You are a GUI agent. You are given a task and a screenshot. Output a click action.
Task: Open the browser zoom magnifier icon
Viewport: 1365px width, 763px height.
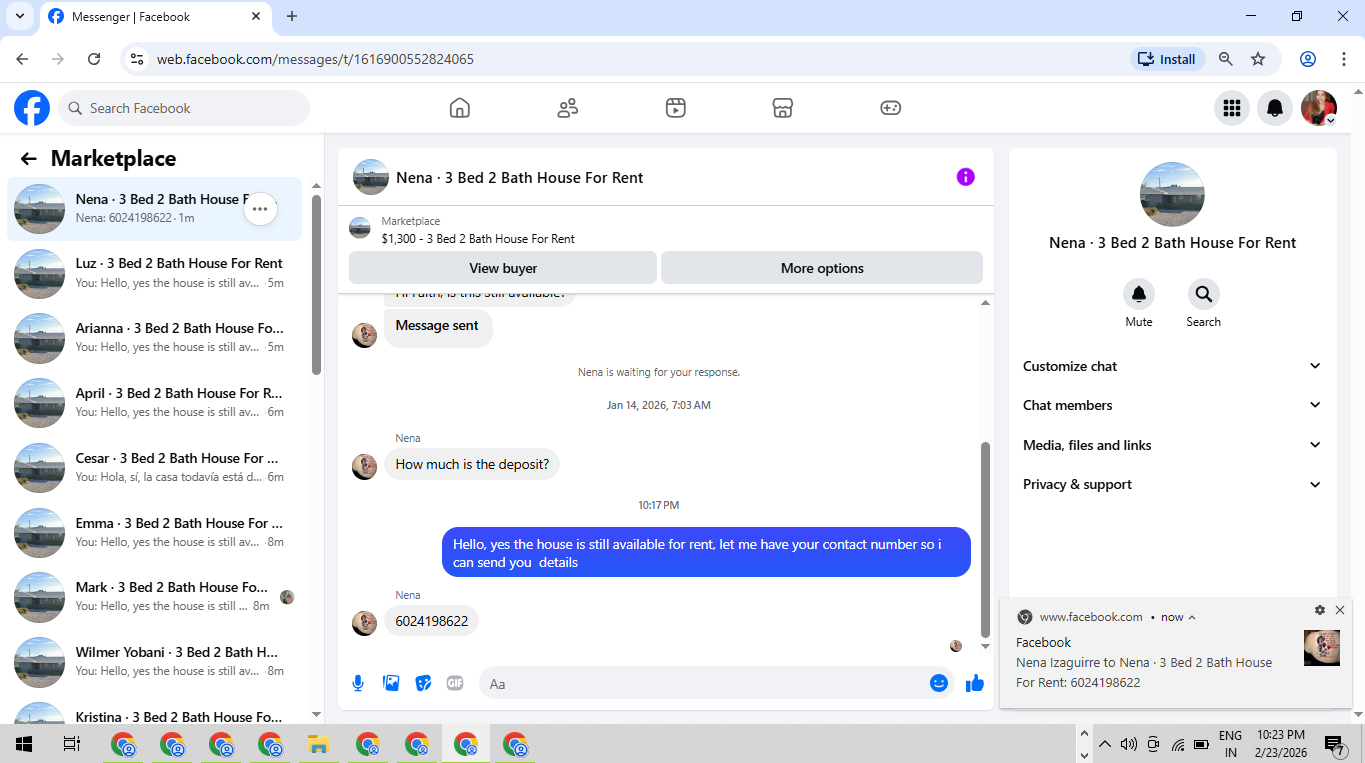coord(1226,59)
